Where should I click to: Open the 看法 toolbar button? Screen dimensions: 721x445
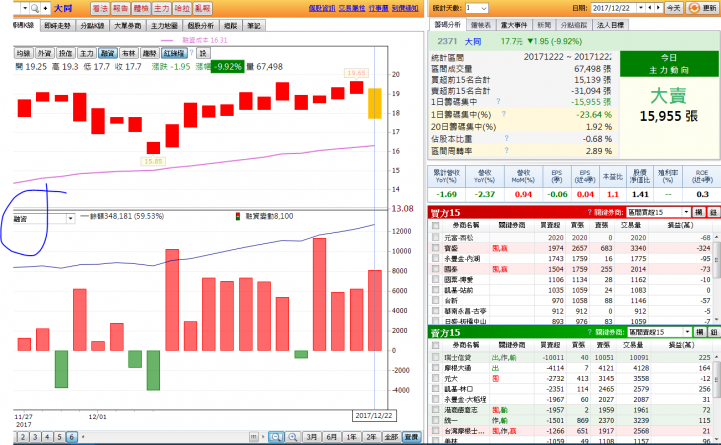coord(100,8)
